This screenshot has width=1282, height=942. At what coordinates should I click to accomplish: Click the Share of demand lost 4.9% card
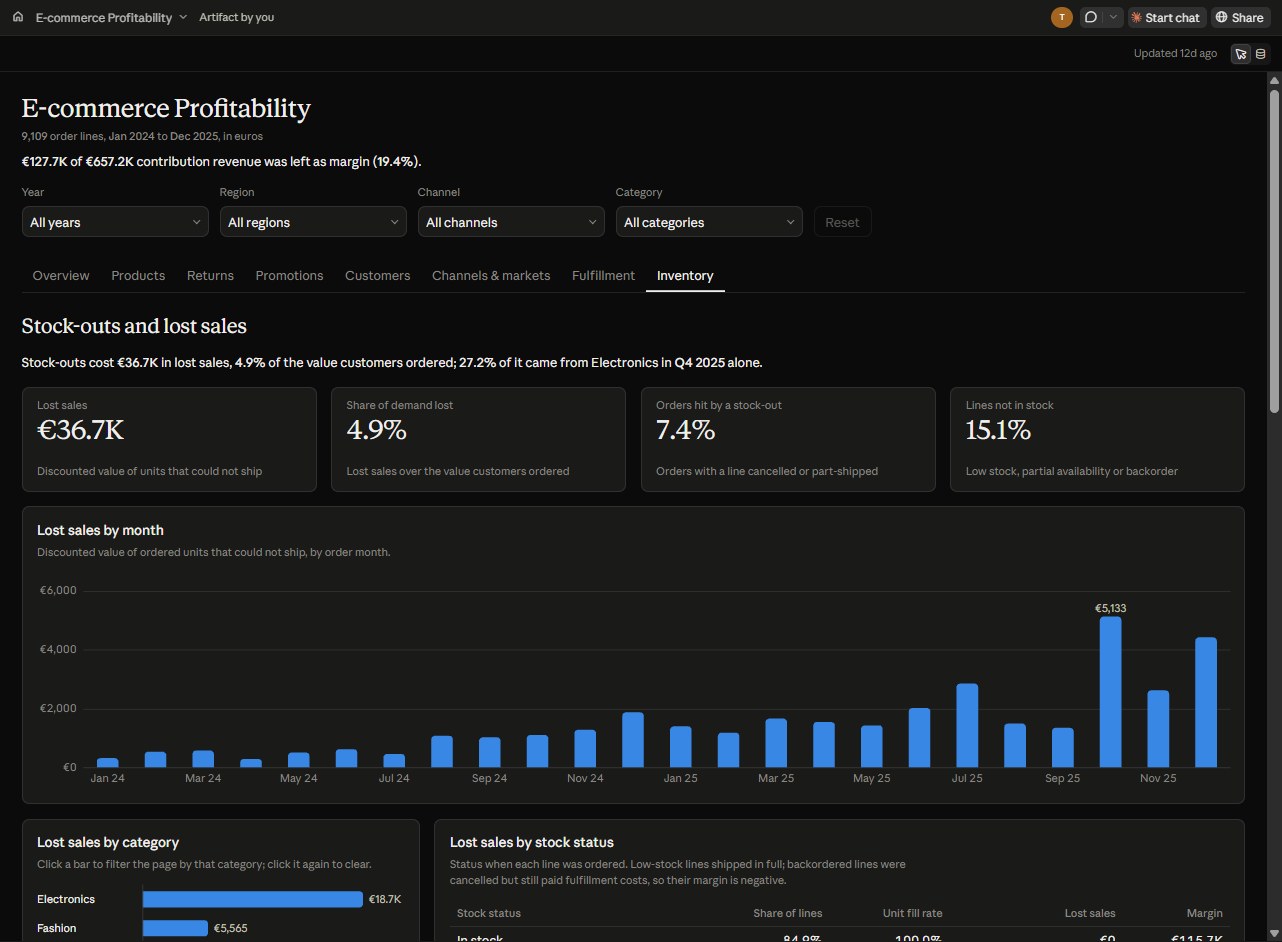(478, 440)
